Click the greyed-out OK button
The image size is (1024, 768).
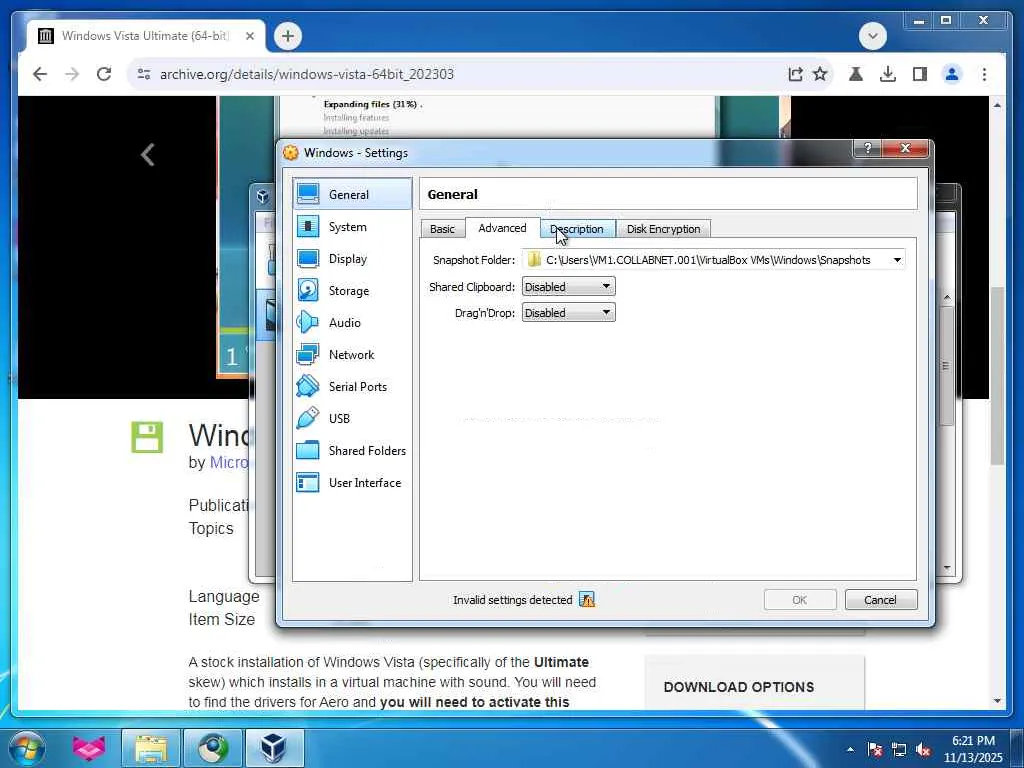click(799, 600)
